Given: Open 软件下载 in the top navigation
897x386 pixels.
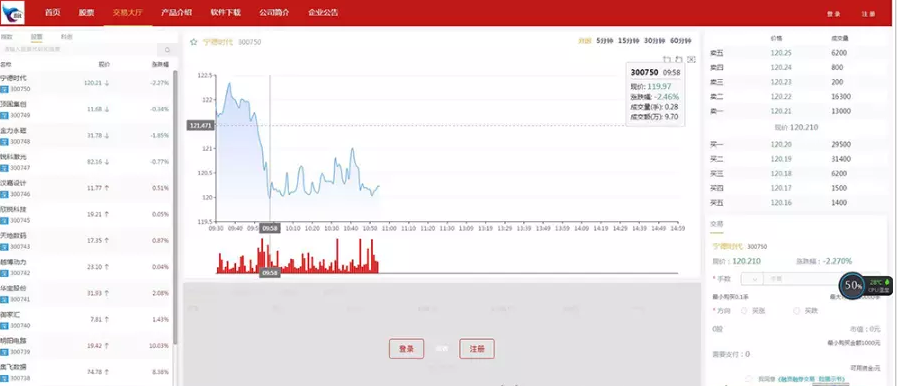Looking at the screenshot, I should pos(225,13).
